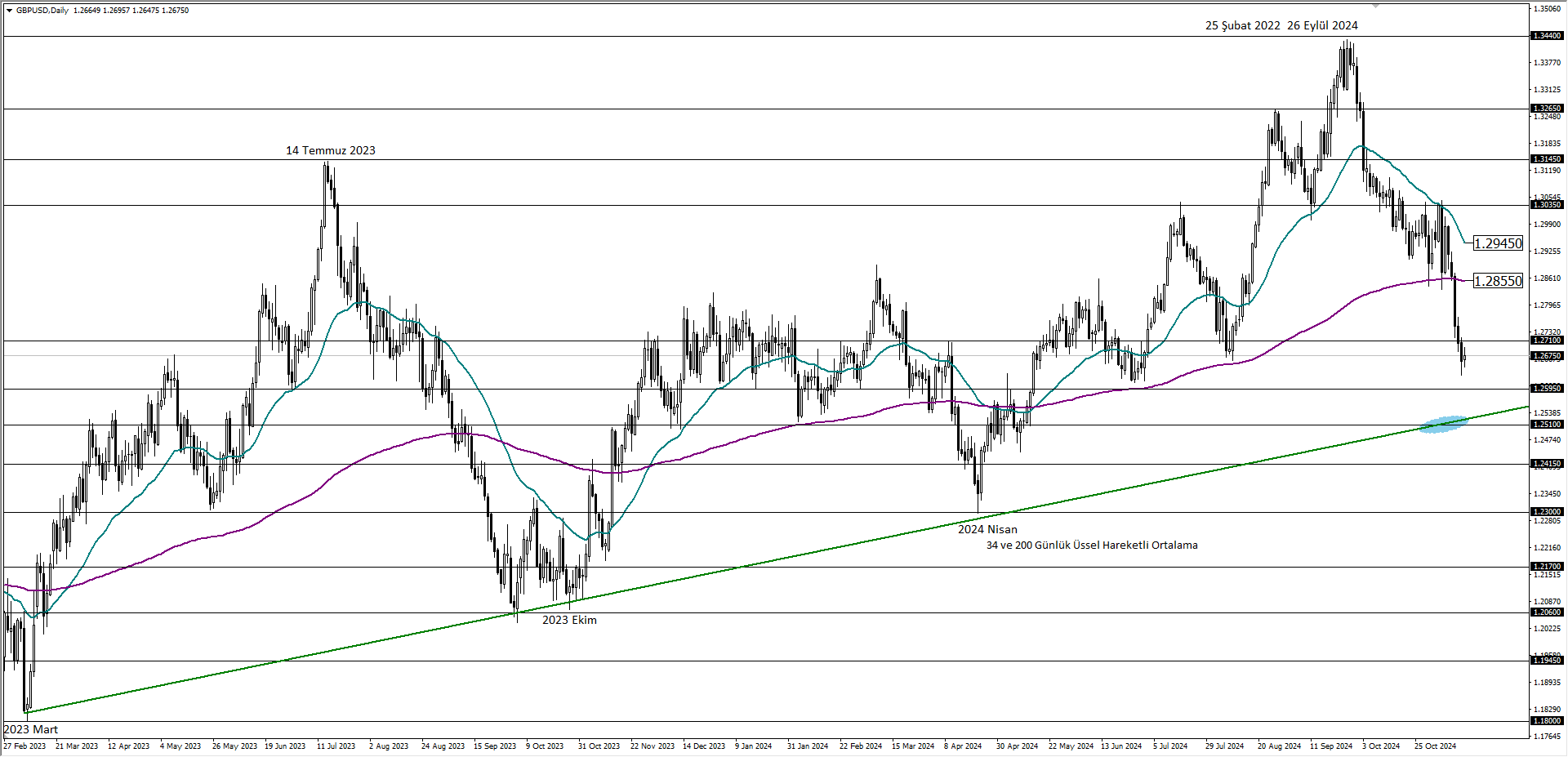
Task: Click the '27 Feb 2023' date on time axis
Action: click(x=24, y=746)
